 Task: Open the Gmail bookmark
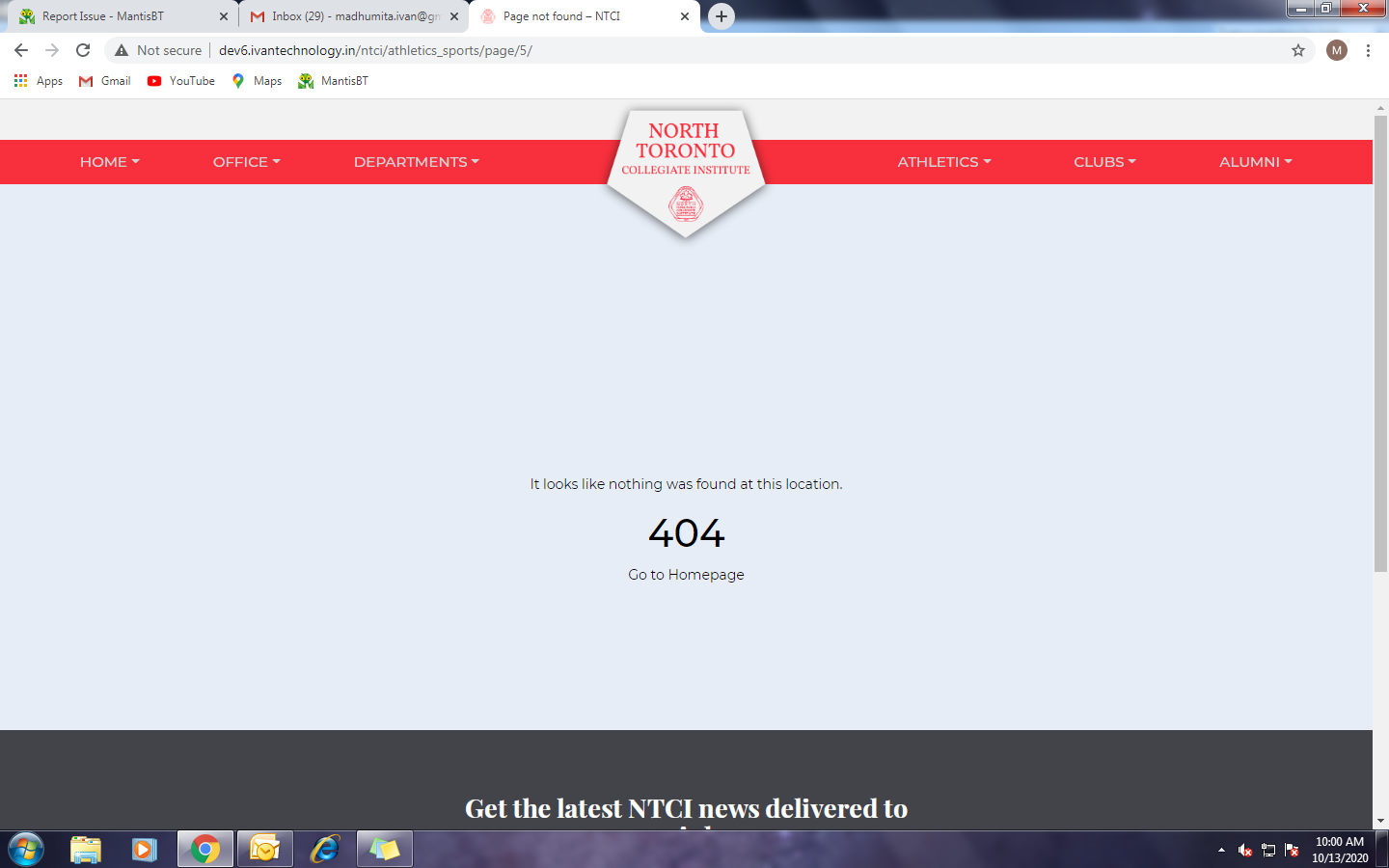[x=105, y=81]
